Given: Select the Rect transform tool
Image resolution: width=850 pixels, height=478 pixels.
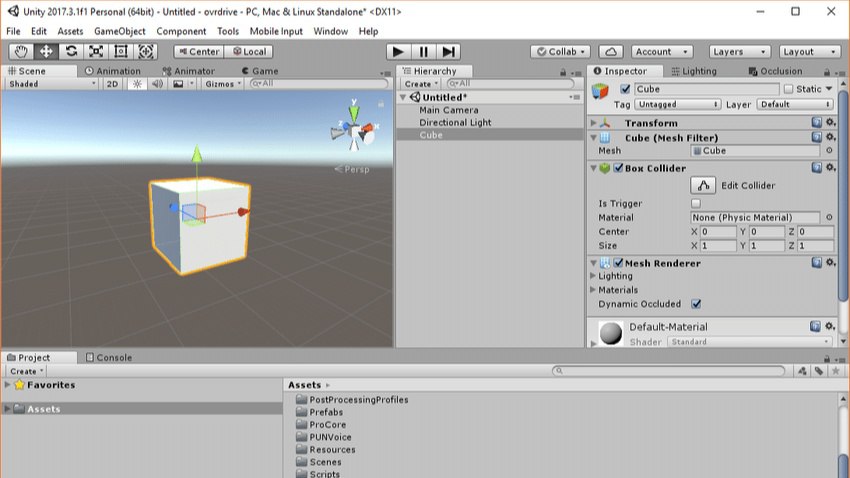Looking at the screenshot, I should [x=121, y=51].
